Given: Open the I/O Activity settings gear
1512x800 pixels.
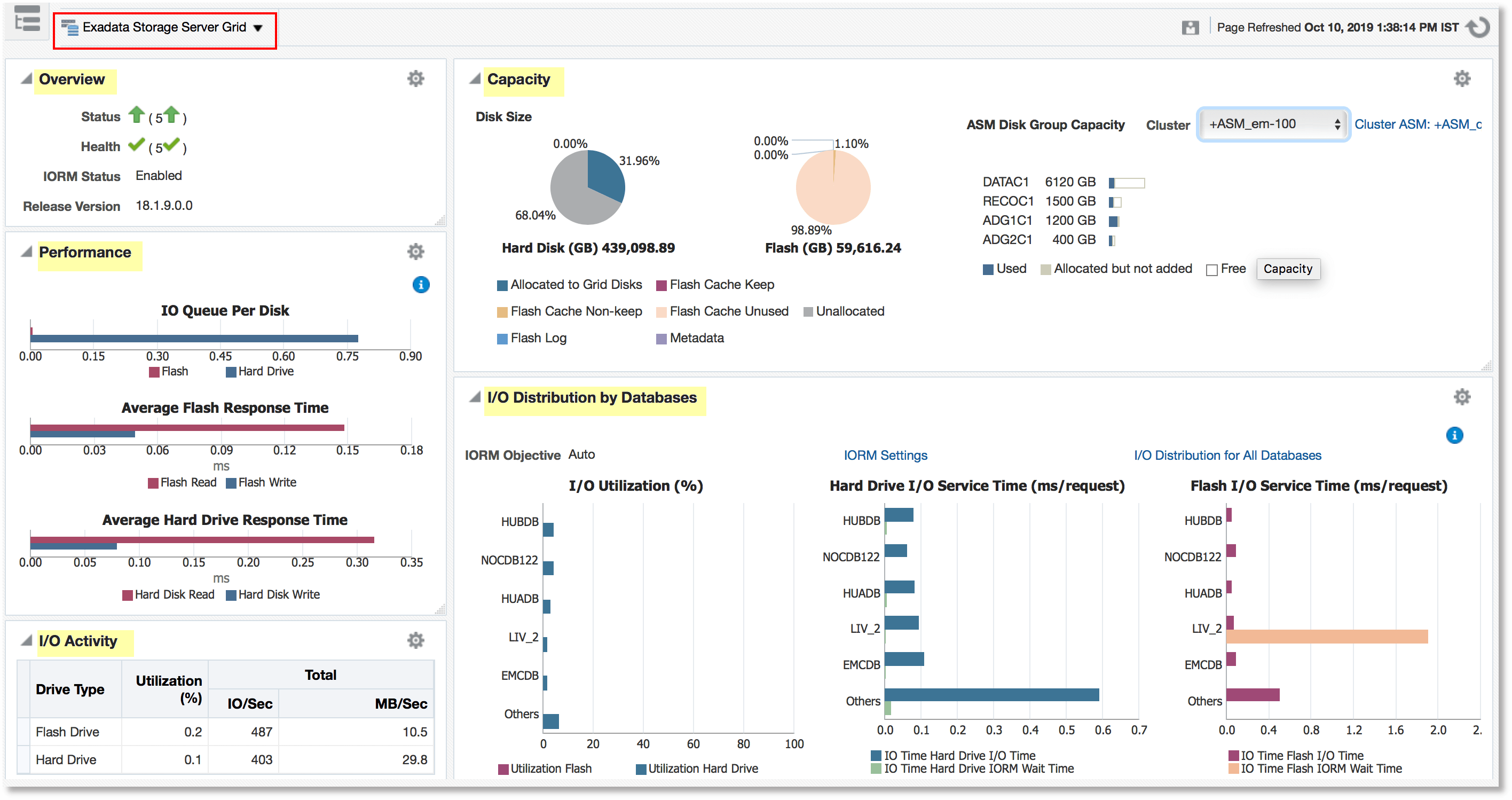Looking at the screenshot, I should pos(416,640).
